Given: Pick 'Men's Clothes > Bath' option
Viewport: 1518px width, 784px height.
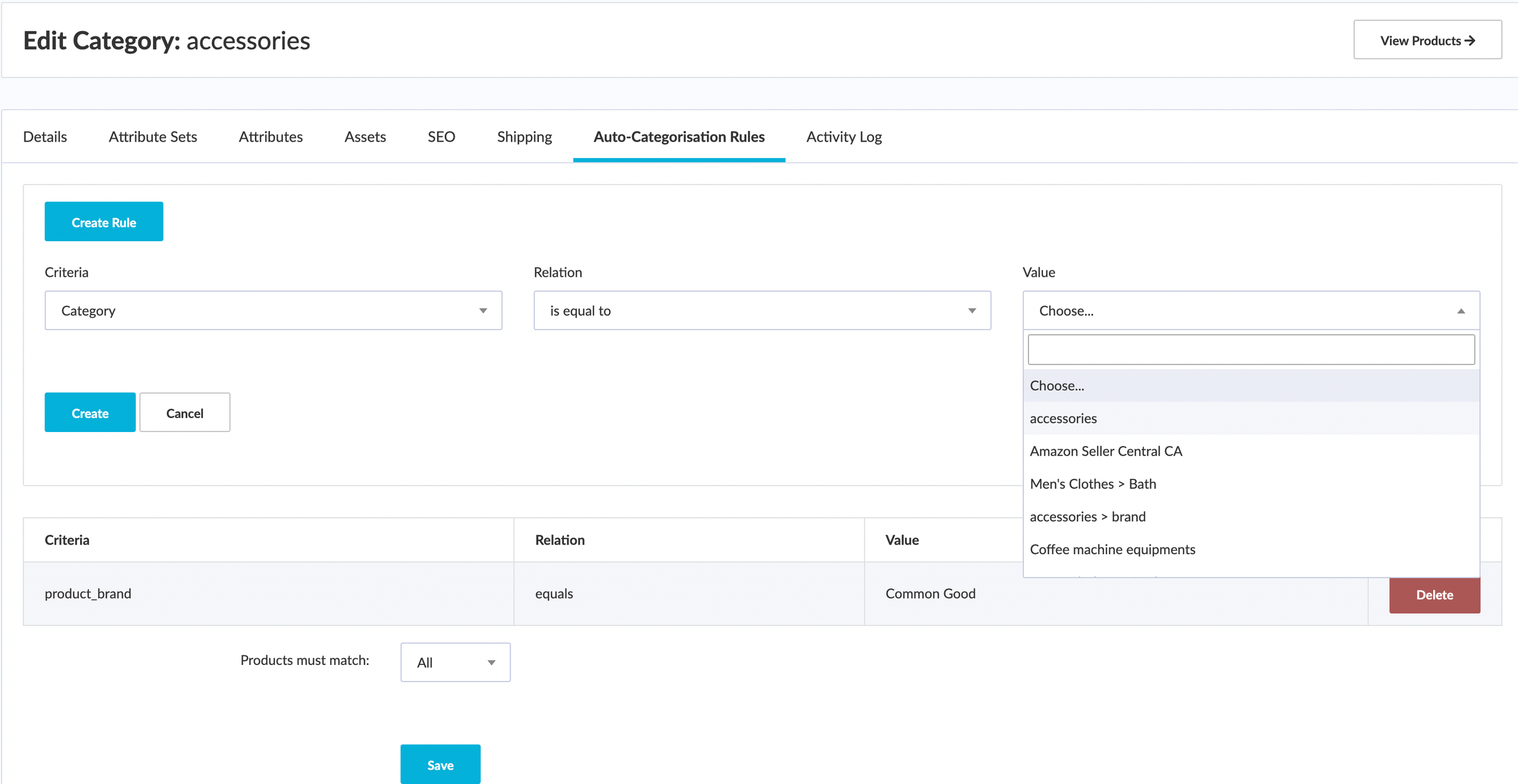Looking at the screenshot, I should pos(1093,484).
